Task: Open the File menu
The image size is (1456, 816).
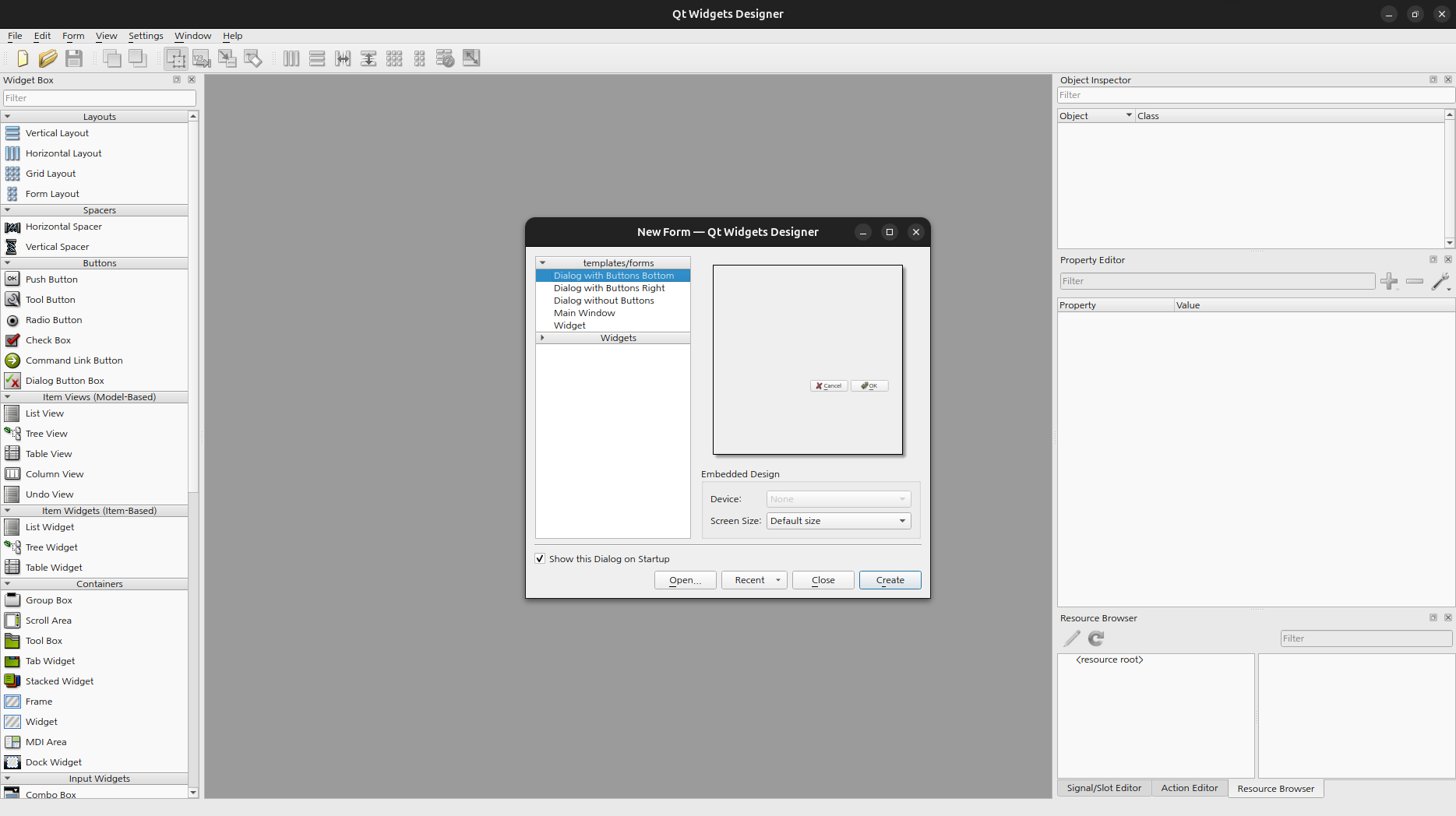Action: pos(15,36)
